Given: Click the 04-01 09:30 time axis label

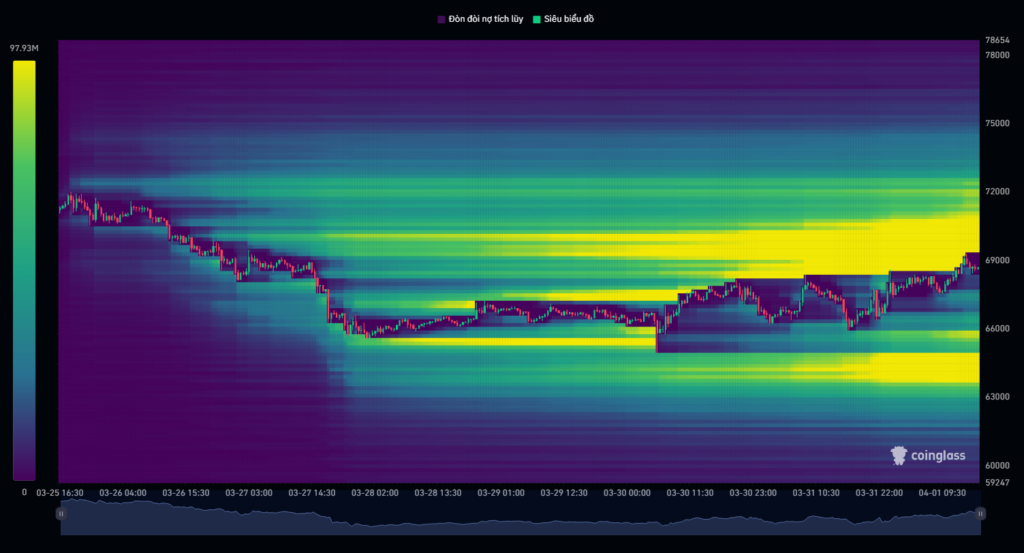Looking at the screenshot, I should (x=940, y=492).
